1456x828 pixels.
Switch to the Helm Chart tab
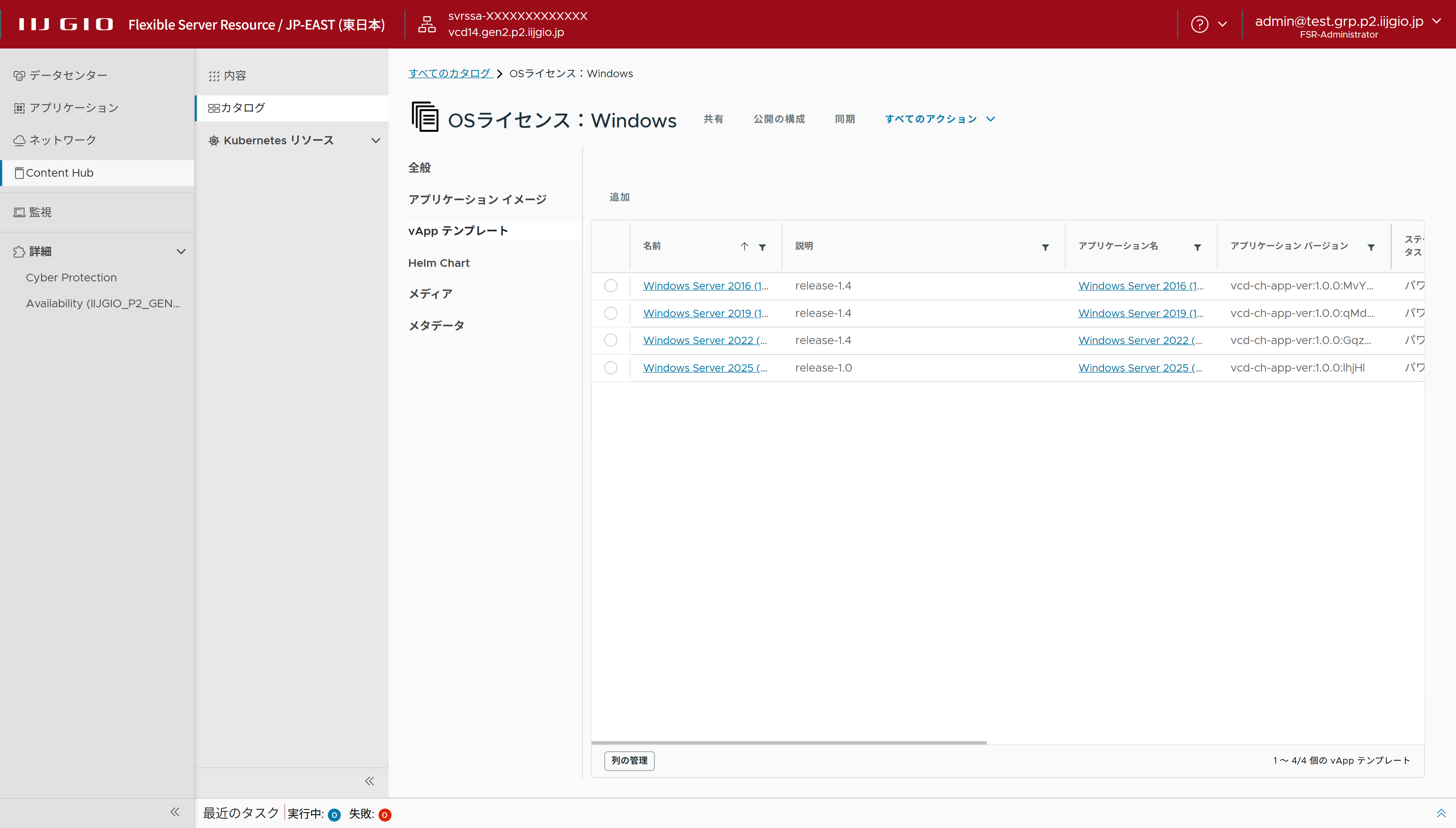pos(438,263)
